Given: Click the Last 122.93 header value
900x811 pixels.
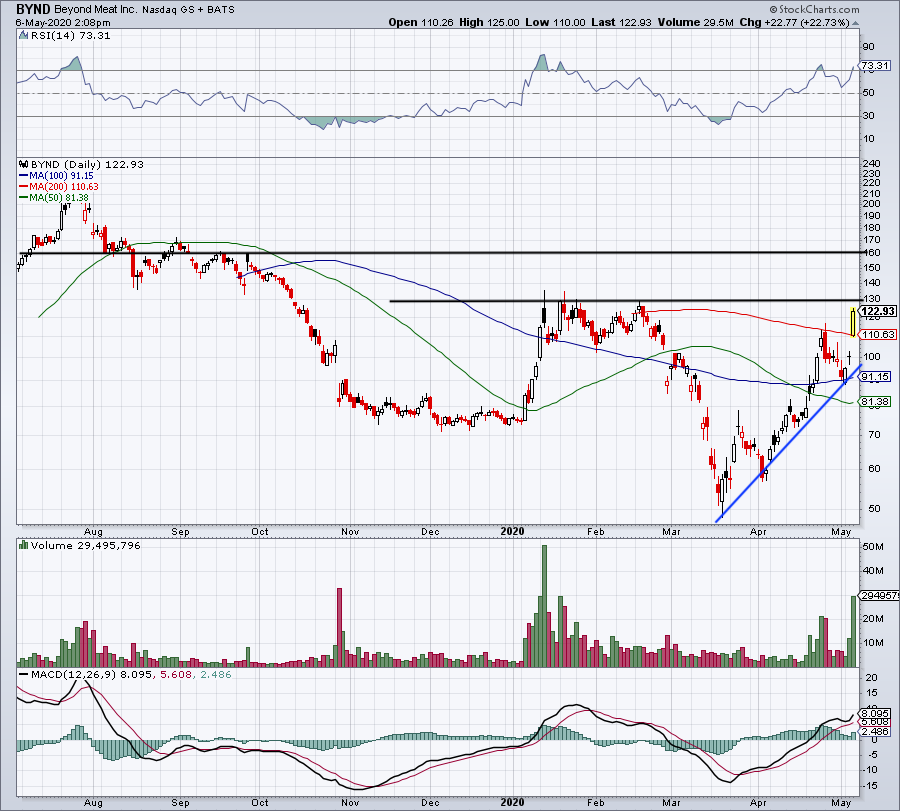Looking at the screenshot, I should [x=621, y=22].
